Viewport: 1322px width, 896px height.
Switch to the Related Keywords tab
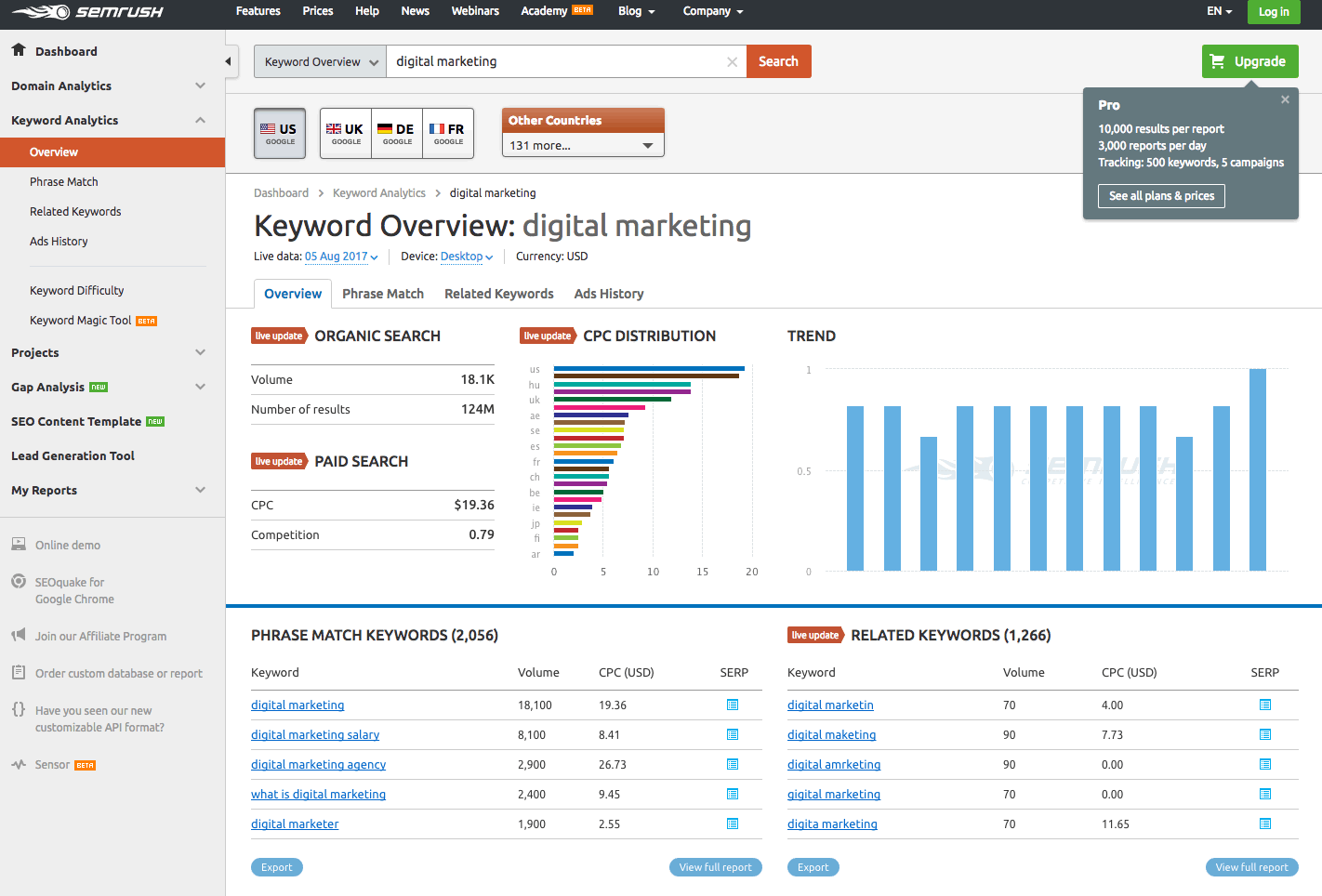point(499,294)
